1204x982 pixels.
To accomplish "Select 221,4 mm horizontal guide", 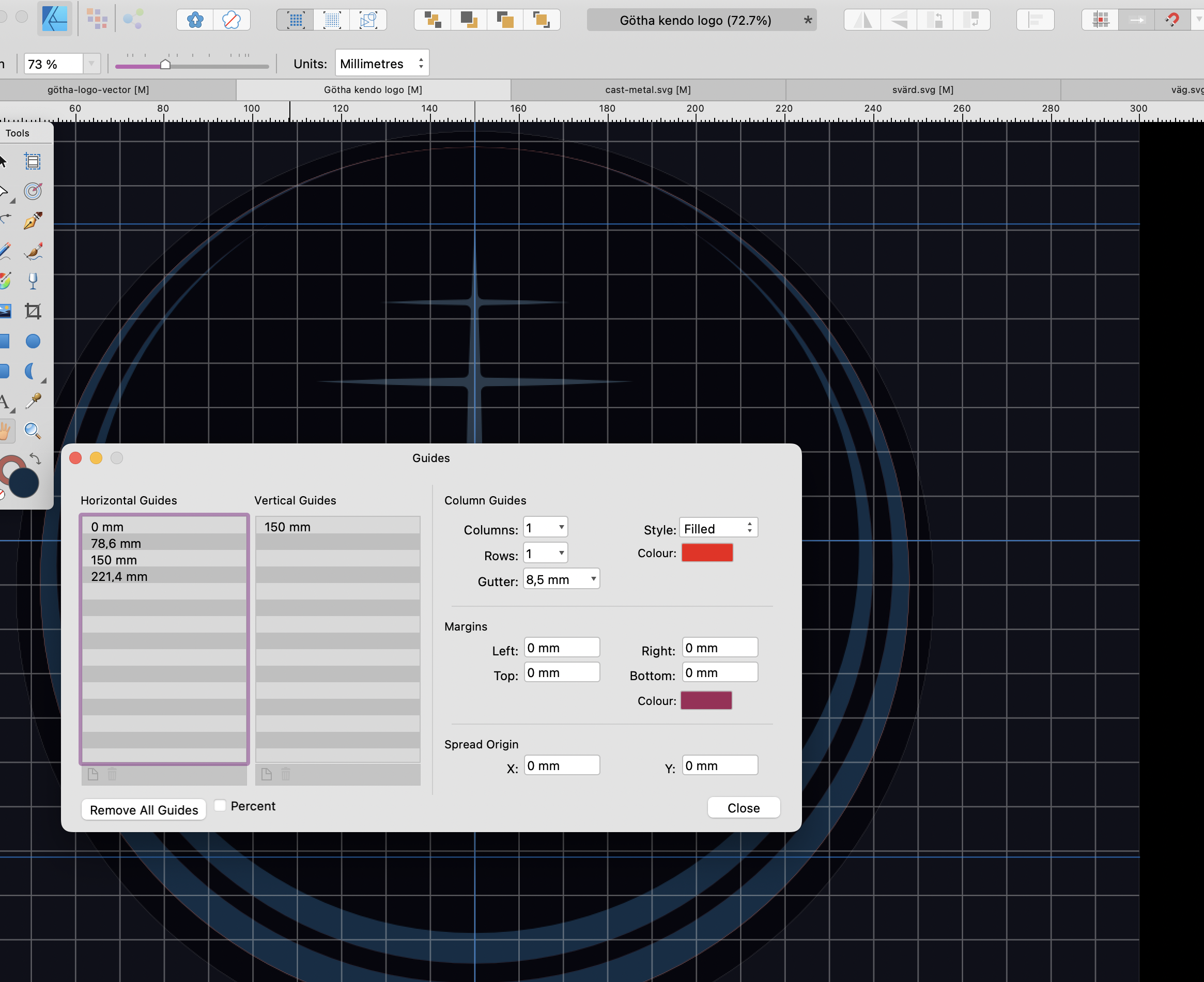I will point(164,576).
